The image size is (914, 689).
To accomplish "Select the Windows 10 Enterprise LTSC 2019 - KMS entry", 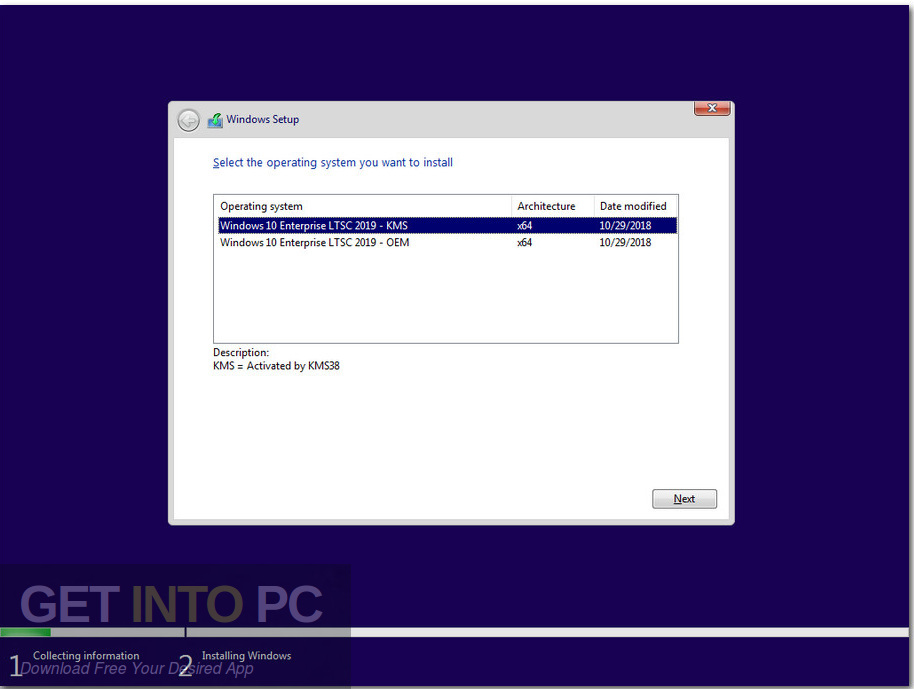I will (x=313, y=225).
